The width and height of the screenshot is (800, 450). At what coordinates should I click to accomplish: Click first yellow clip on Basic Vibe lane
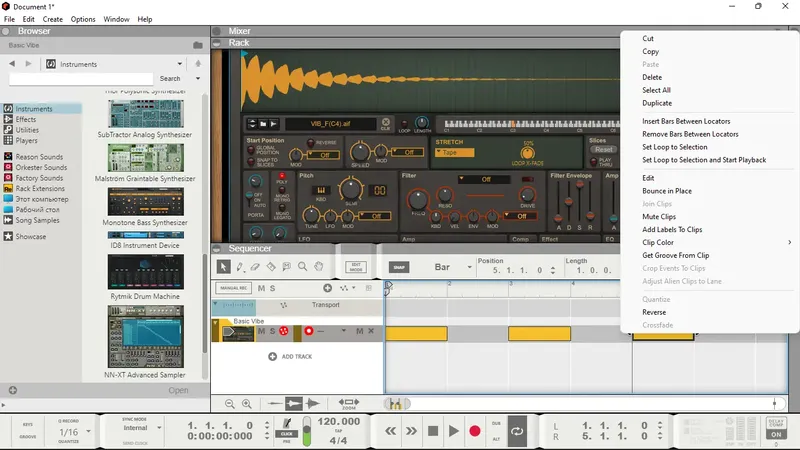coord(416,334)
